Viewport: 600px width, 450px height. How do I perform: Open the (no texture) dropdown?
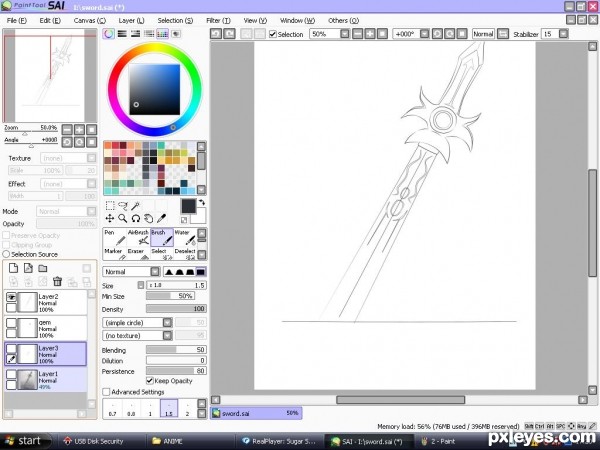click(x=167, y=336)
